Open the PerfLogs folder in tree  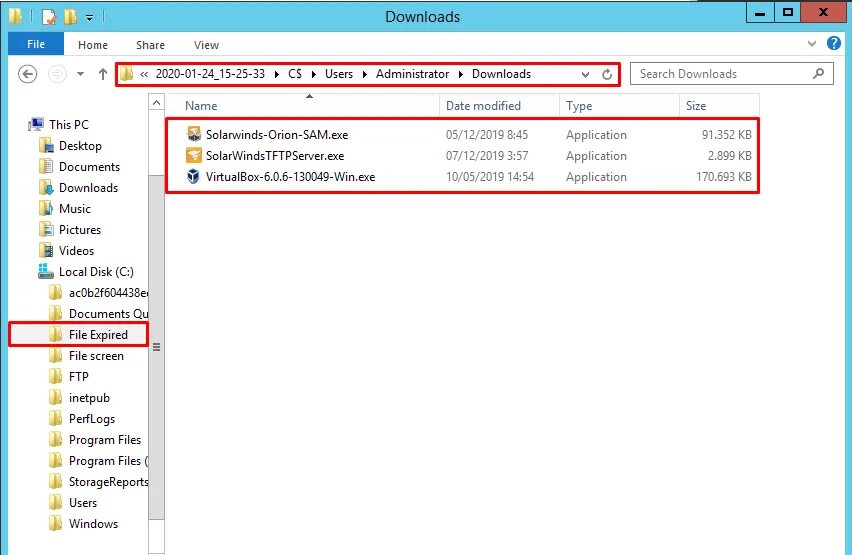pos(92,419)
